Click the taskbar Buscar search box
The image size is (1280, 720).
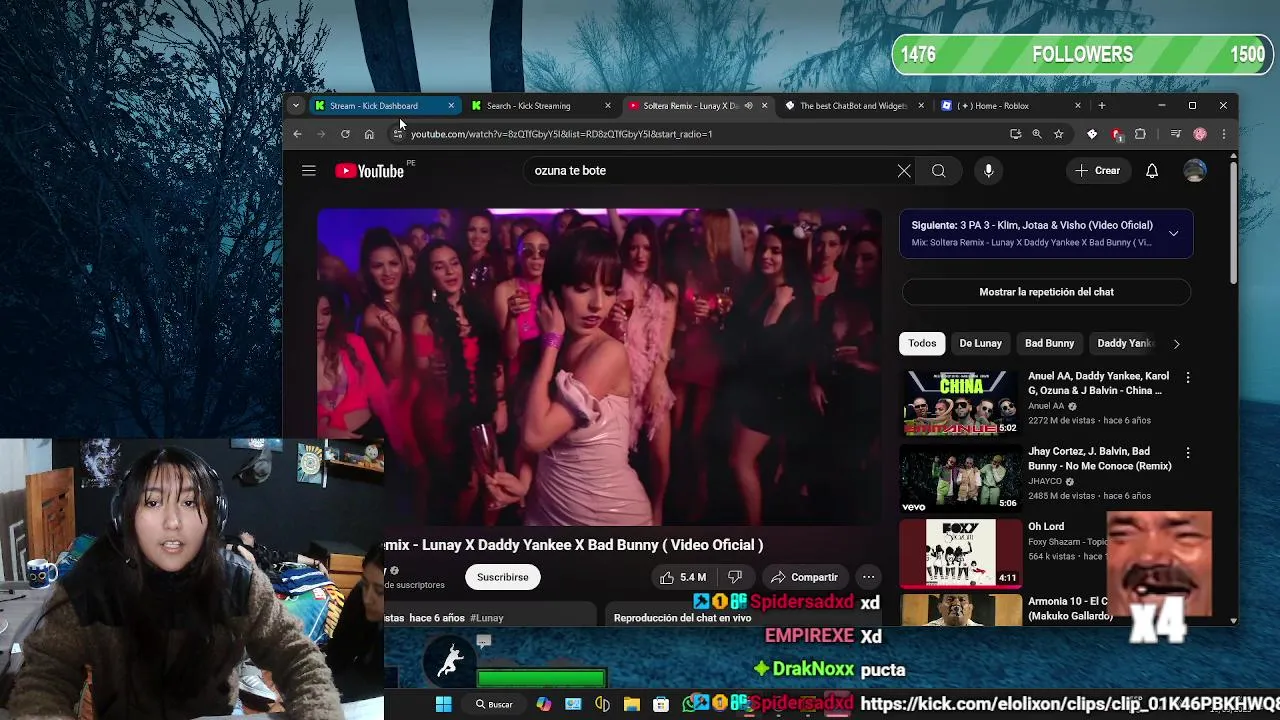[494, 704]
